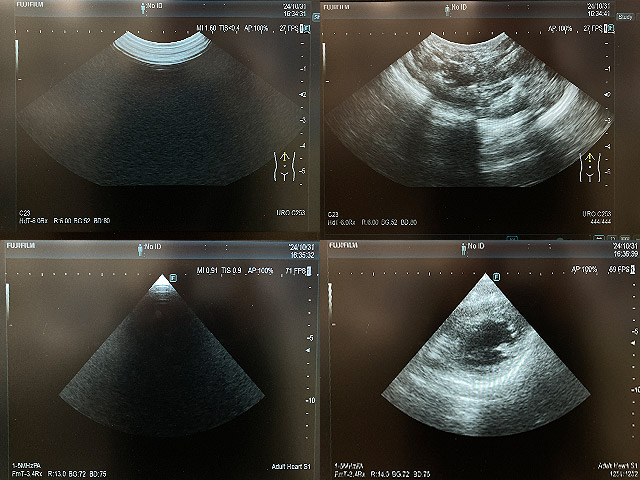This screenshot has width=640, height=480.
Task: Click the FUJIFILM logo in the 16:34:41 scan
Action: [x=336, y=7]
